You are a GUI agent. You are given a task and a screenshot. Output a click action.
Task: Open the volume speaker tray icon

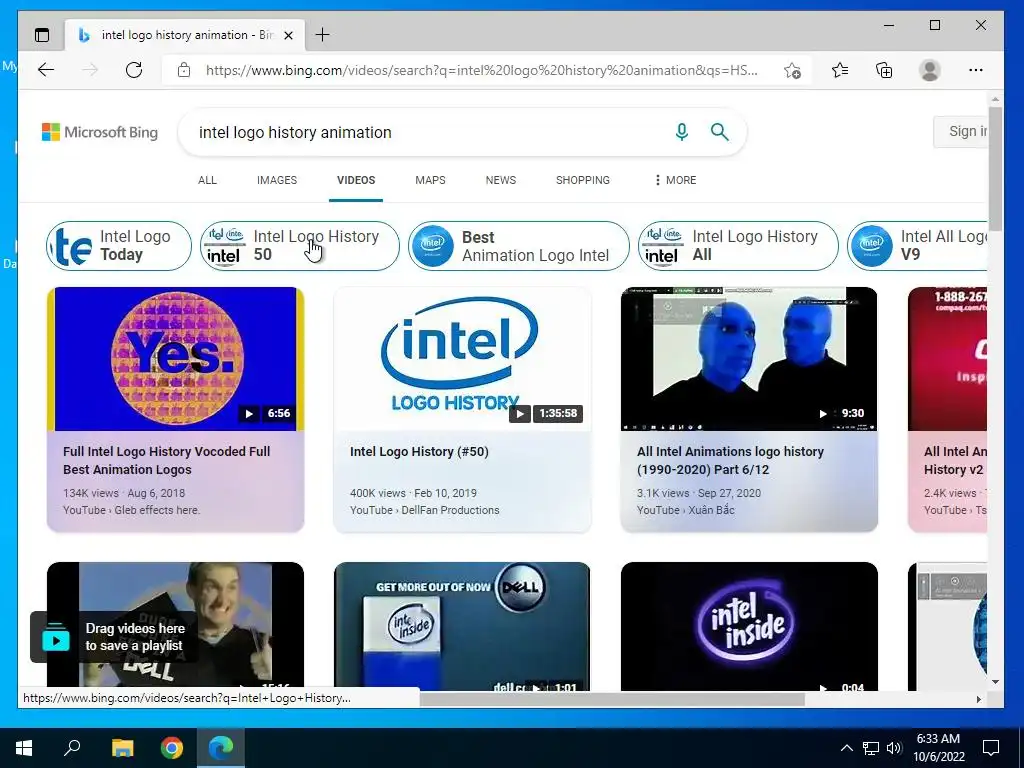[894, 748]
